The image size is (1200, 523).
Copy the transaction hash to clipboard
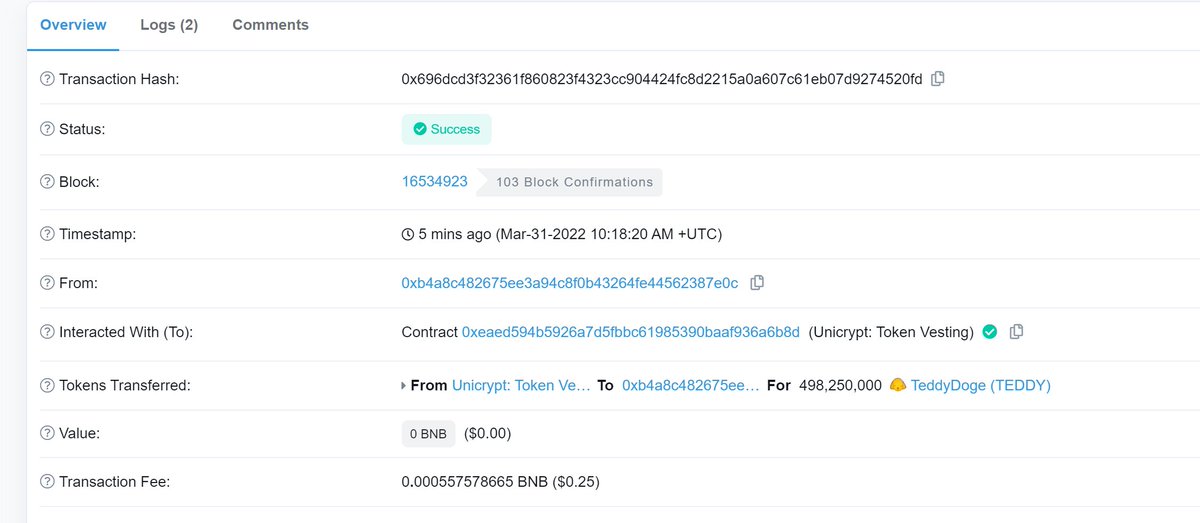tap(937, 79)
